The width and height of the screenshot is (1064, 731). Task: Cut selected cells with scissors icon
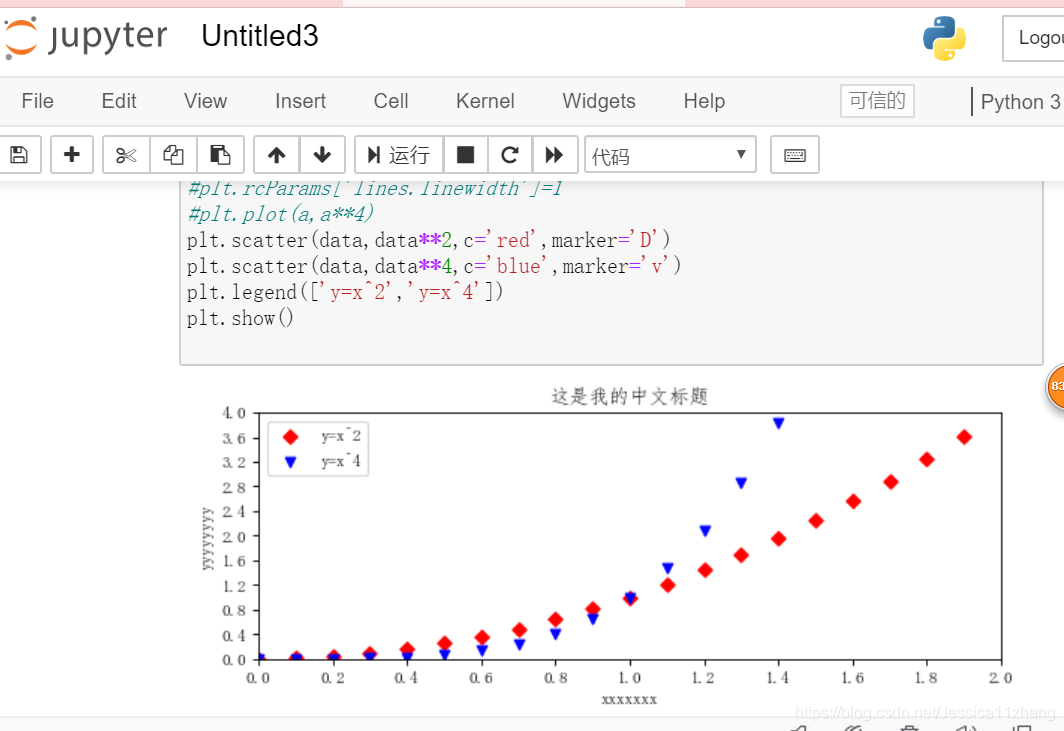tap(126, 155)
